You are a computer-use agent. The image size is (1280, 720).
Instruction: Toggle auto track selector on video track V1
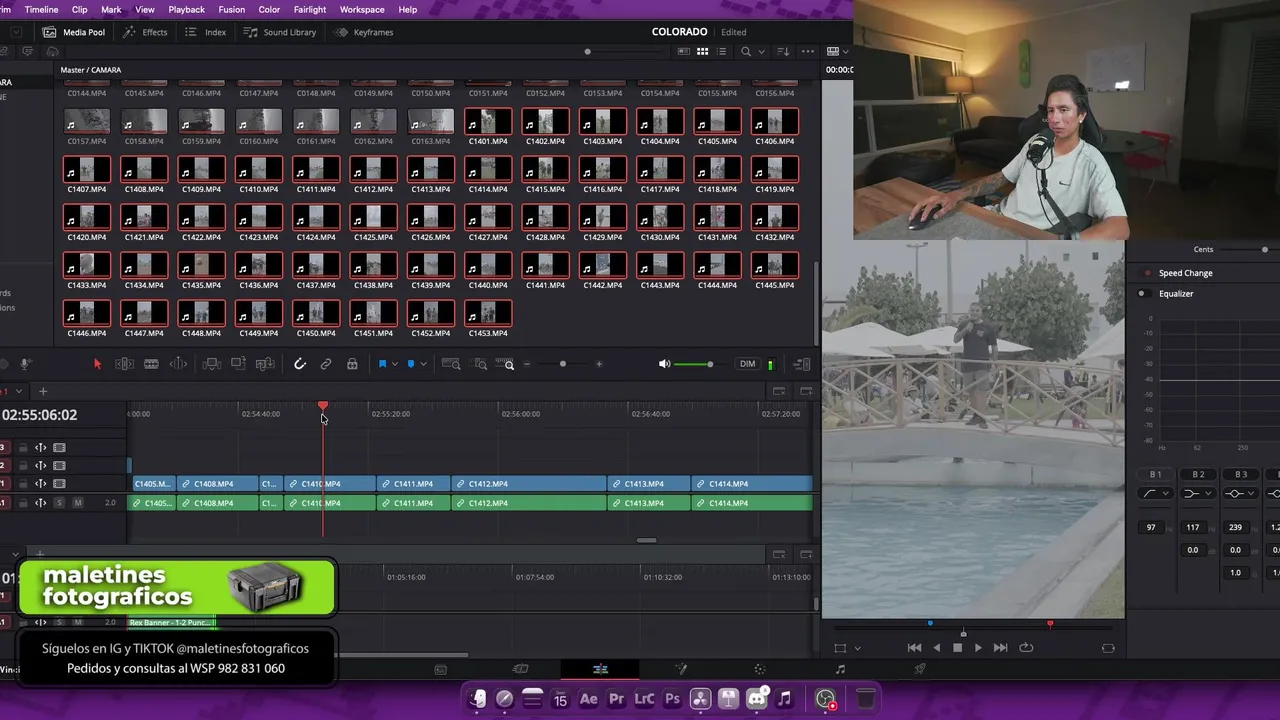click(41, 484)
